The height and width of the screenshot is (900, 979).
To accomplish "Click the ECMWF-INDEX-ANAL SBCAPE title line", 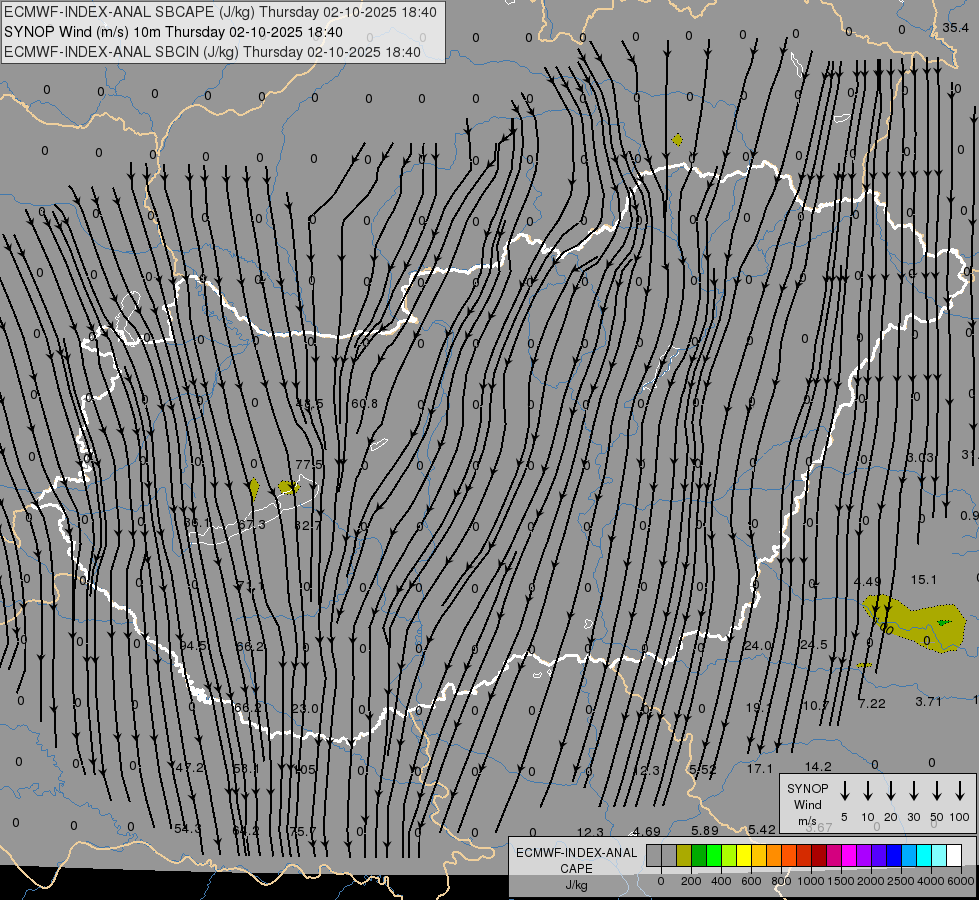I will tap(220, 12).
